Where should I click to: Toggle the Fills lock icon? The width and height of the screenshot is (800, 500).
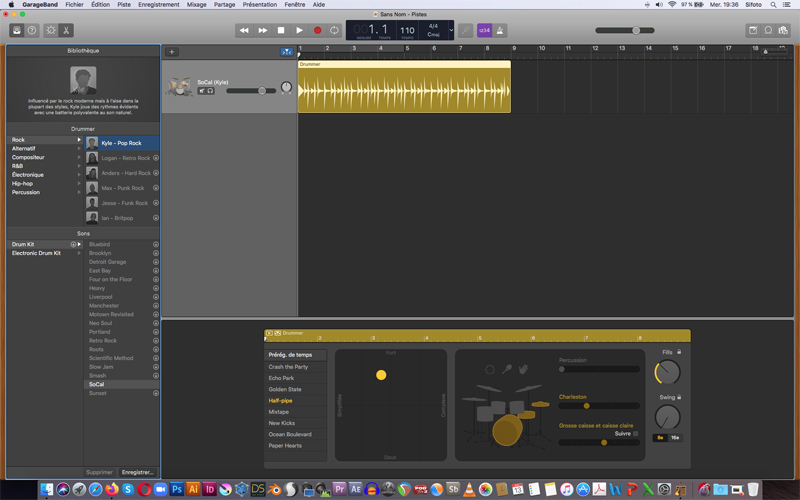point(679,352)
